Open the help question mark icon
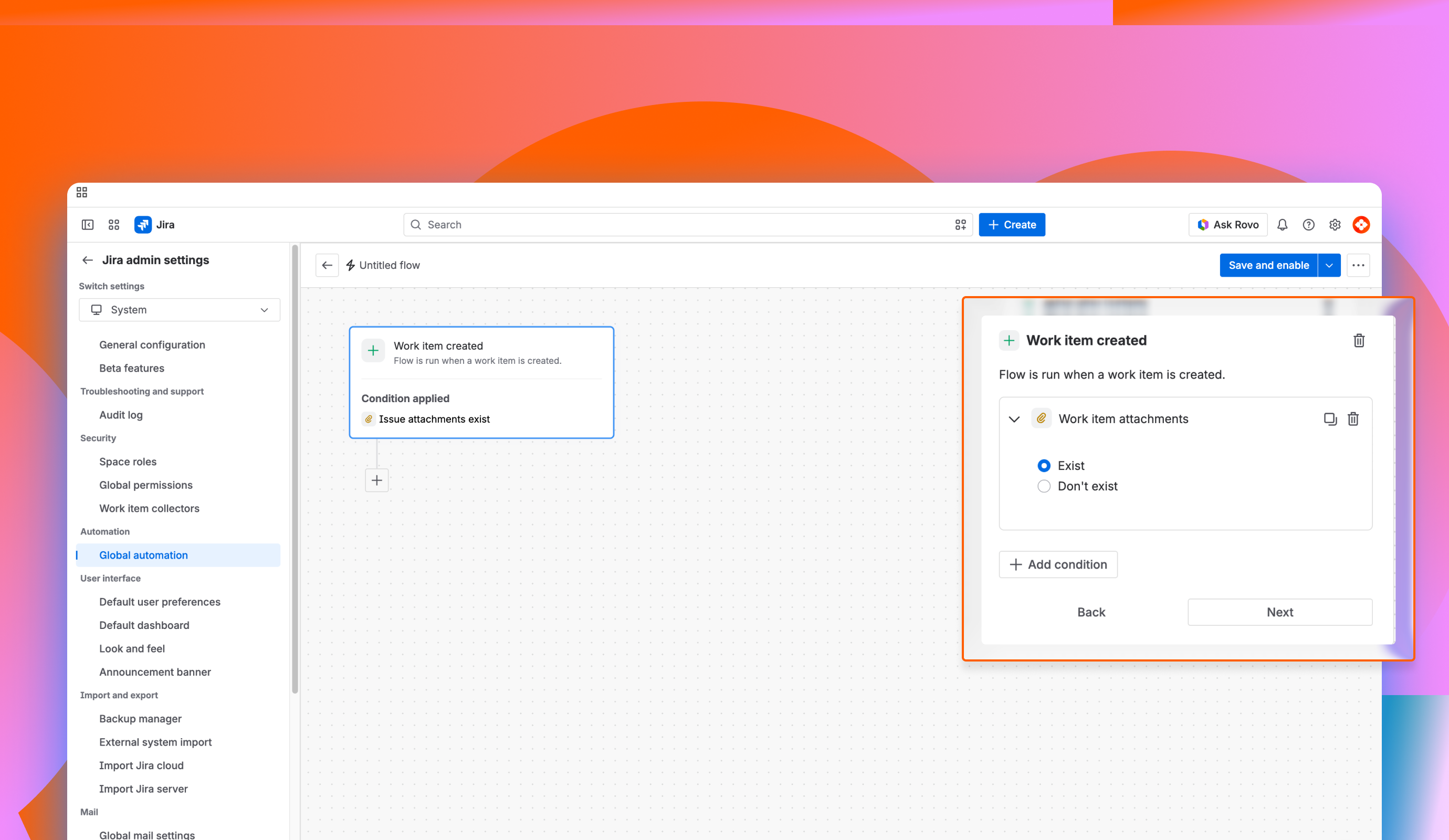 click(1309, 225)
